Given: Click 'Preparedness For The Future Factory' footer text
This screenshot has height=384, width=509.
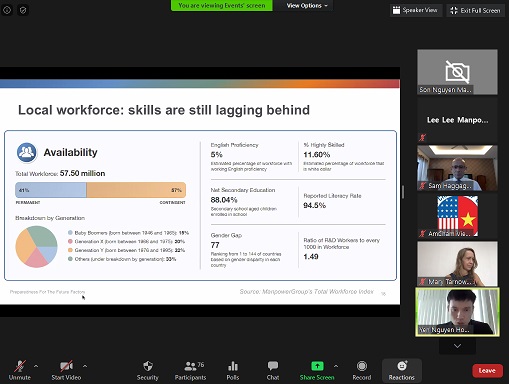Looking at the screenshot, I should 47,292.
